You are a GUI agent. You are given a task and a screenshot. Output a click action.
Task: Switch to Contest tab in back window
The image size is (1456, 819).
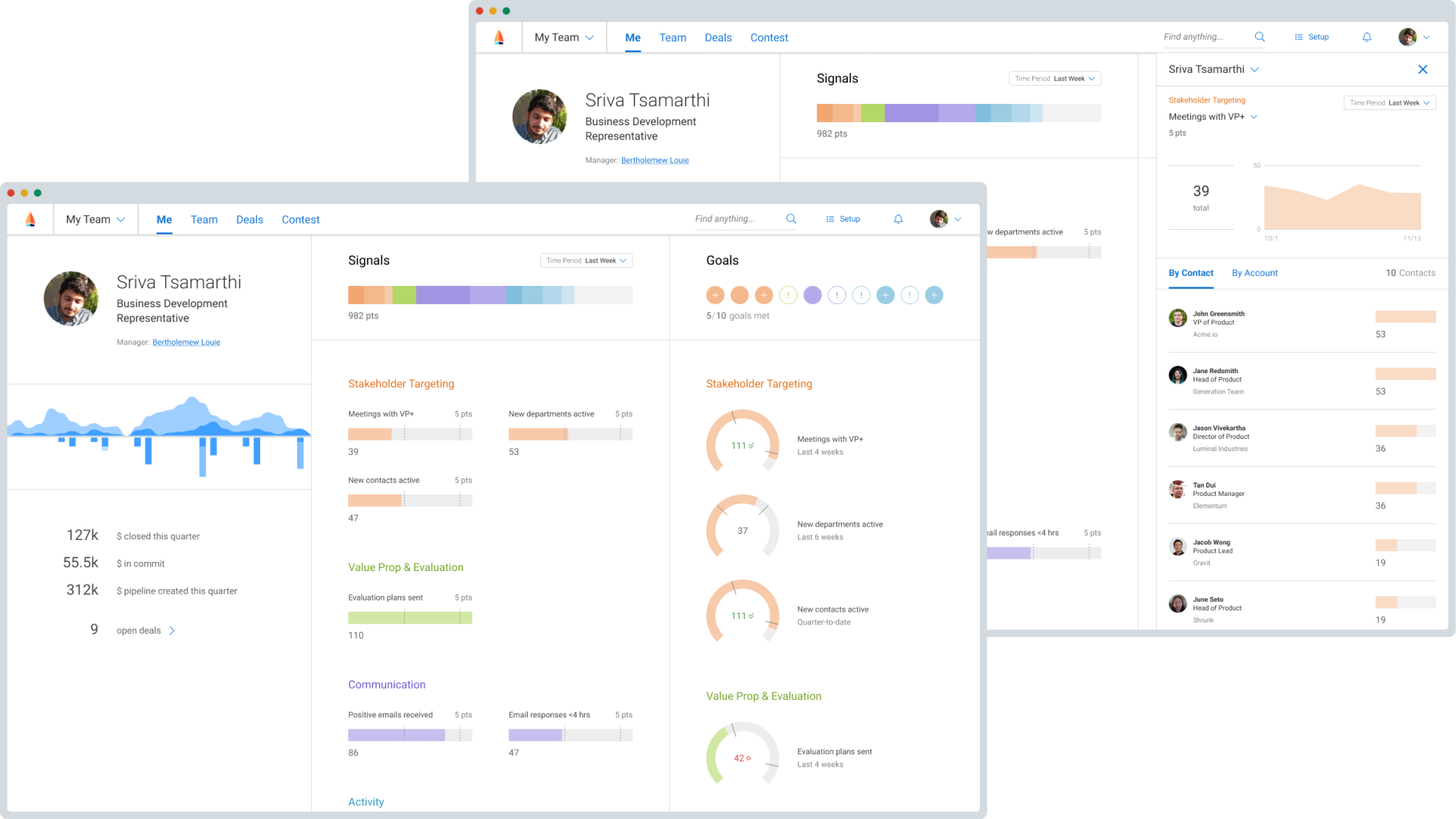pyautogui.click(x=769, y=37)
